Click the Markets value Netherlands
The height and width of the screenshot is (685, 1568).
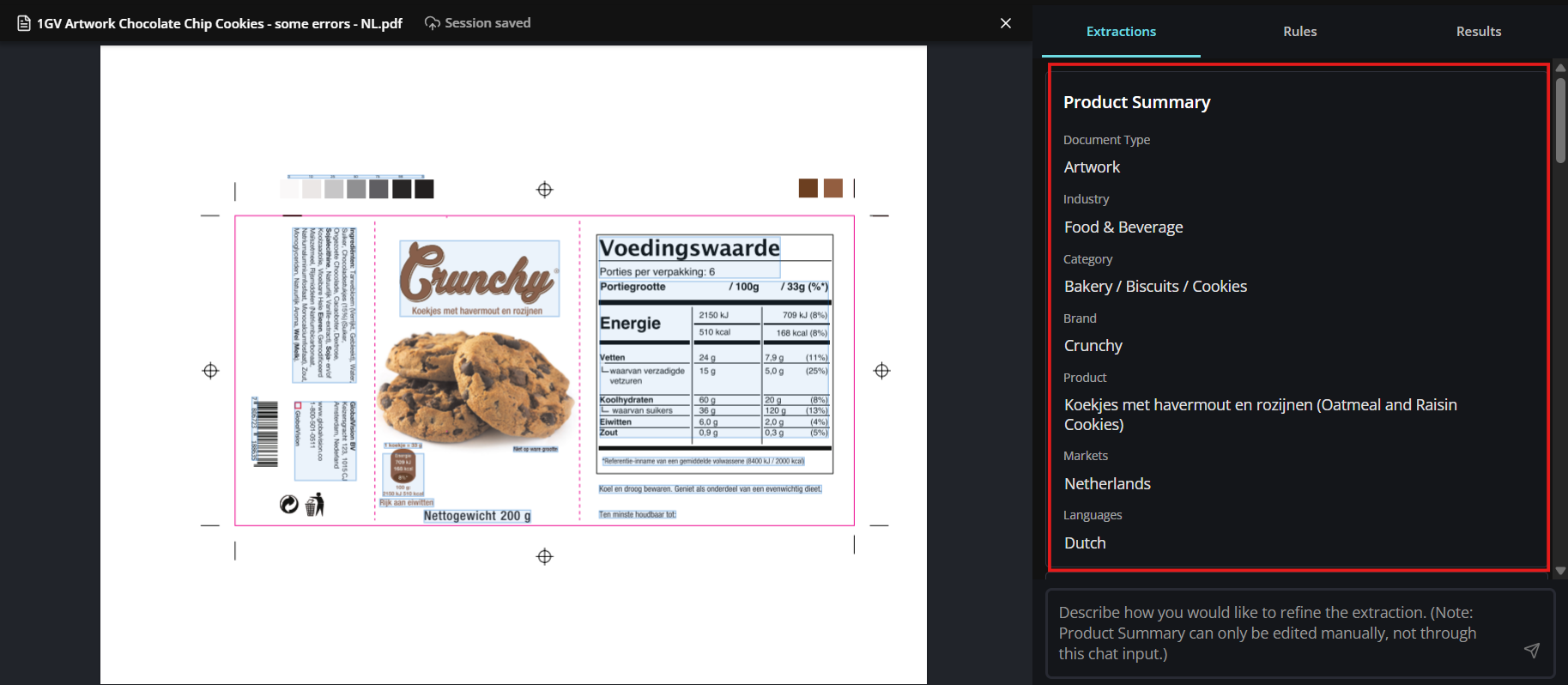(1107, 484)
